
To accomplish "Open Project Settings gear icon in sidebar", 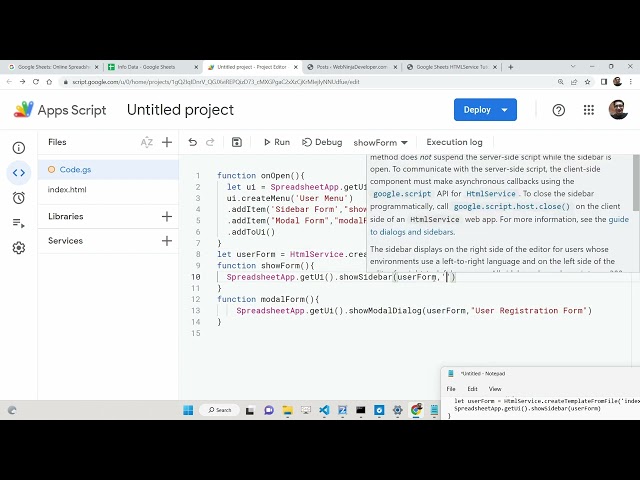I will [19, 248].
